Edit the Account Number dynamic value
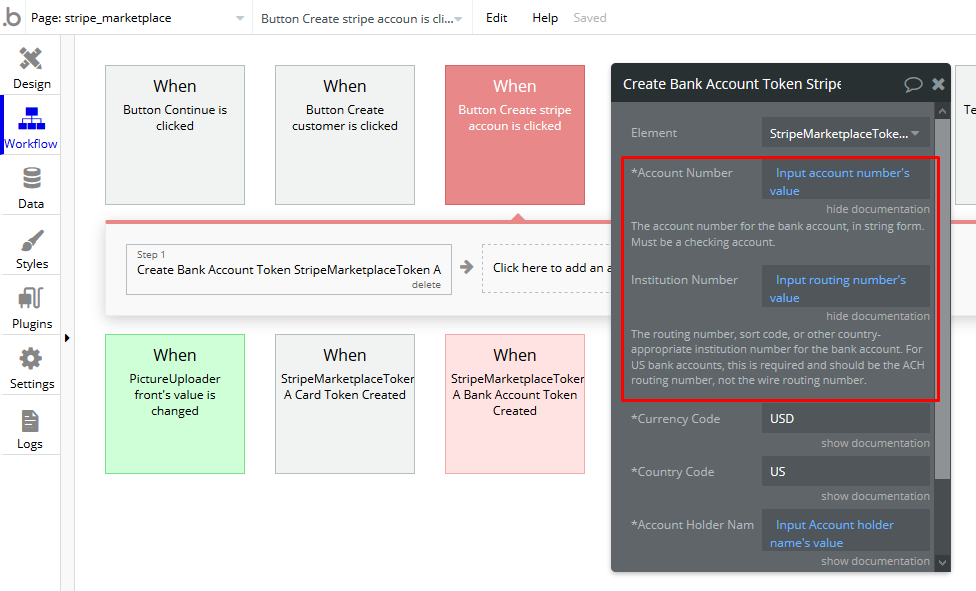The height and width of the screenshot is (591, 976). click(845, 179)
